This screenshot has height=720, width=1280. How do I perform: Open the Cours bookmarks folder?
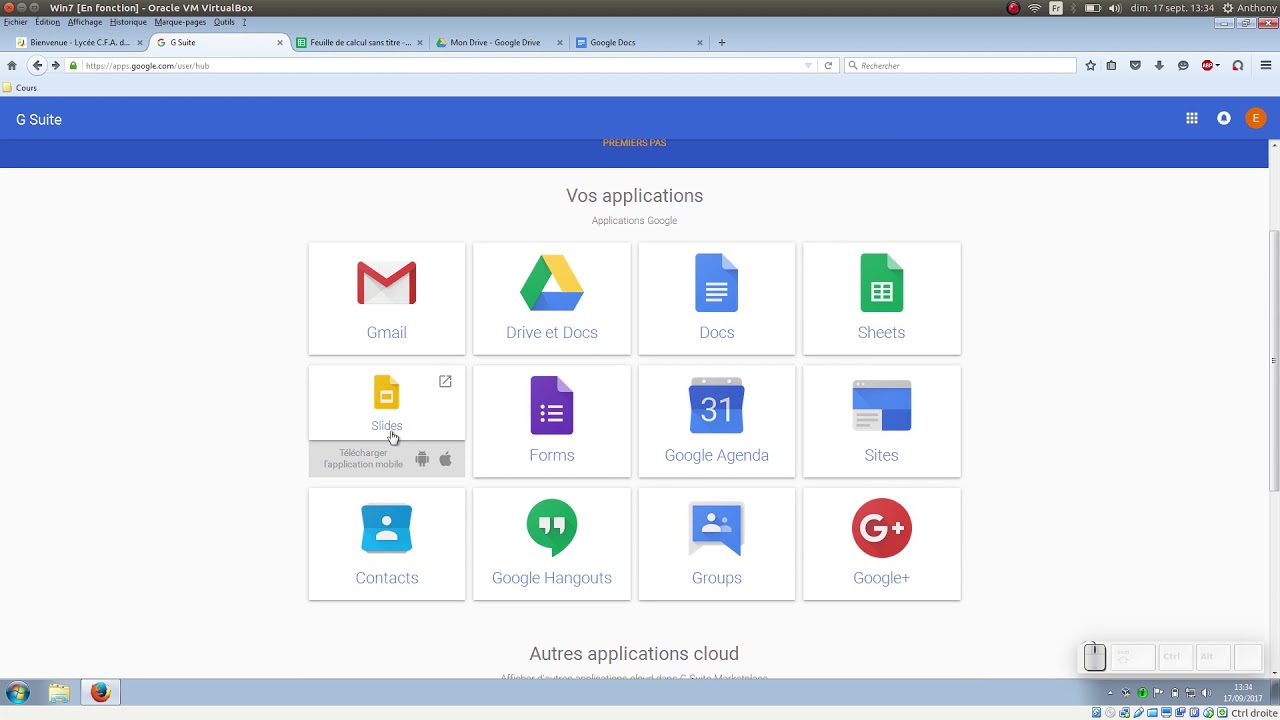(20, 88)
